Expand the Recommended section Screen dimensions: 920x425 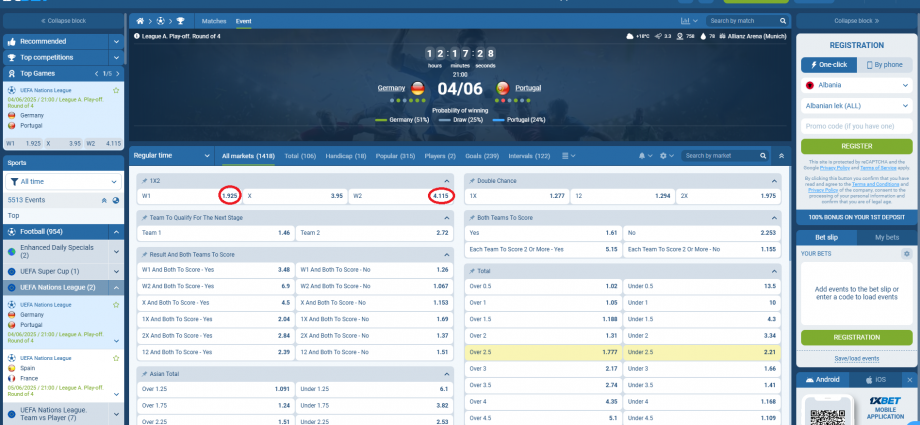pyautogui.click(x=116, y=42)
